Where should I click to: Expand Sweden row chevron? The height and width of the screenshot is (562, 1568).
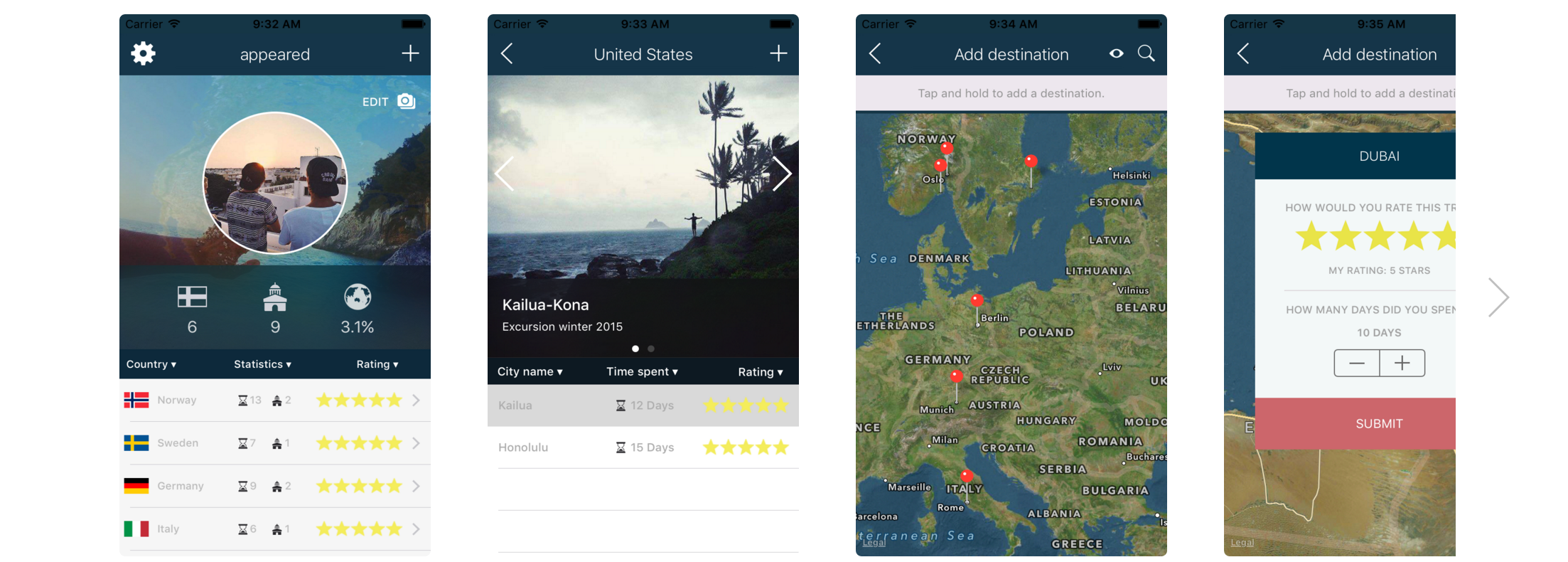pos(416,443)
